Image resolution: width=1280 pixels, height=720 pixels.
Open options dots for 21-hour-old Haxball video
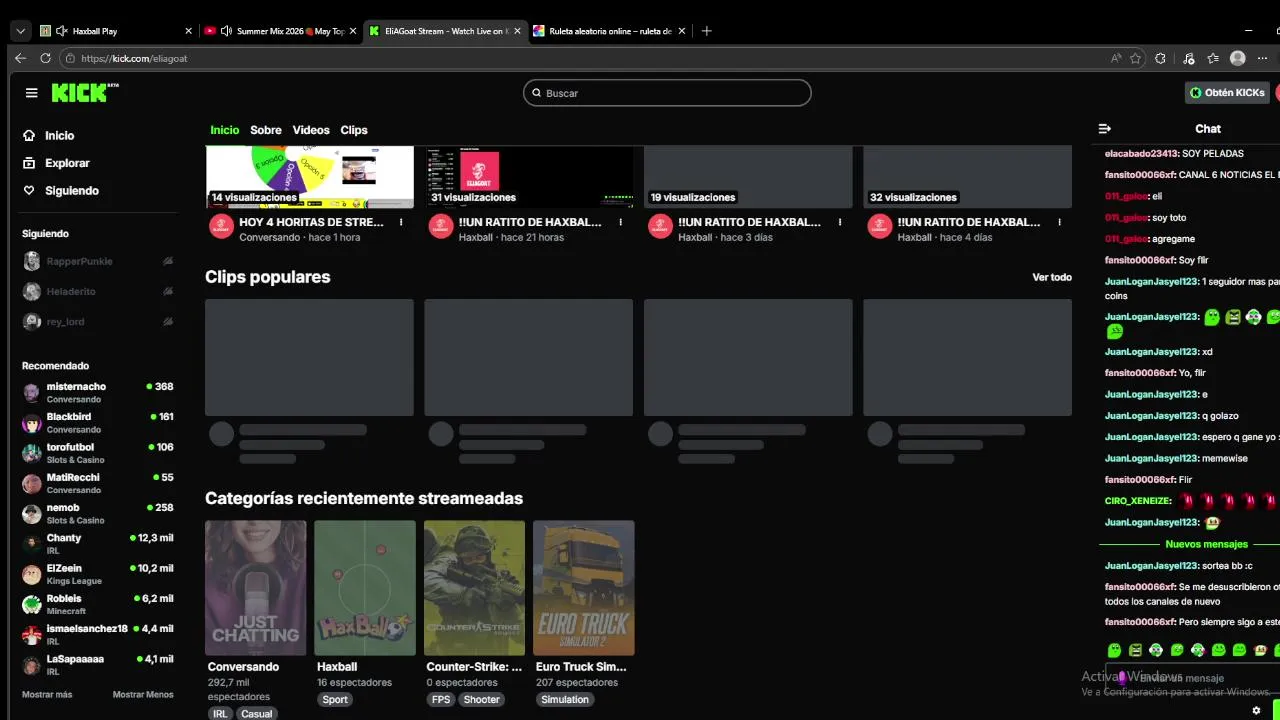[x=621, y=222]
